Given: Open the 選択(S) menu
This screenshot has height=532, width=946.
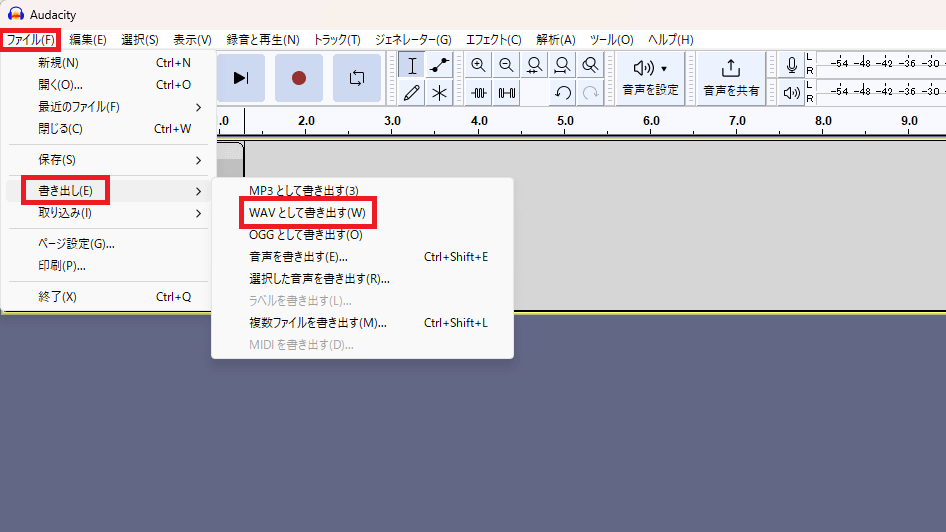Looking at the screenshot, I should (x=139, y=40).
